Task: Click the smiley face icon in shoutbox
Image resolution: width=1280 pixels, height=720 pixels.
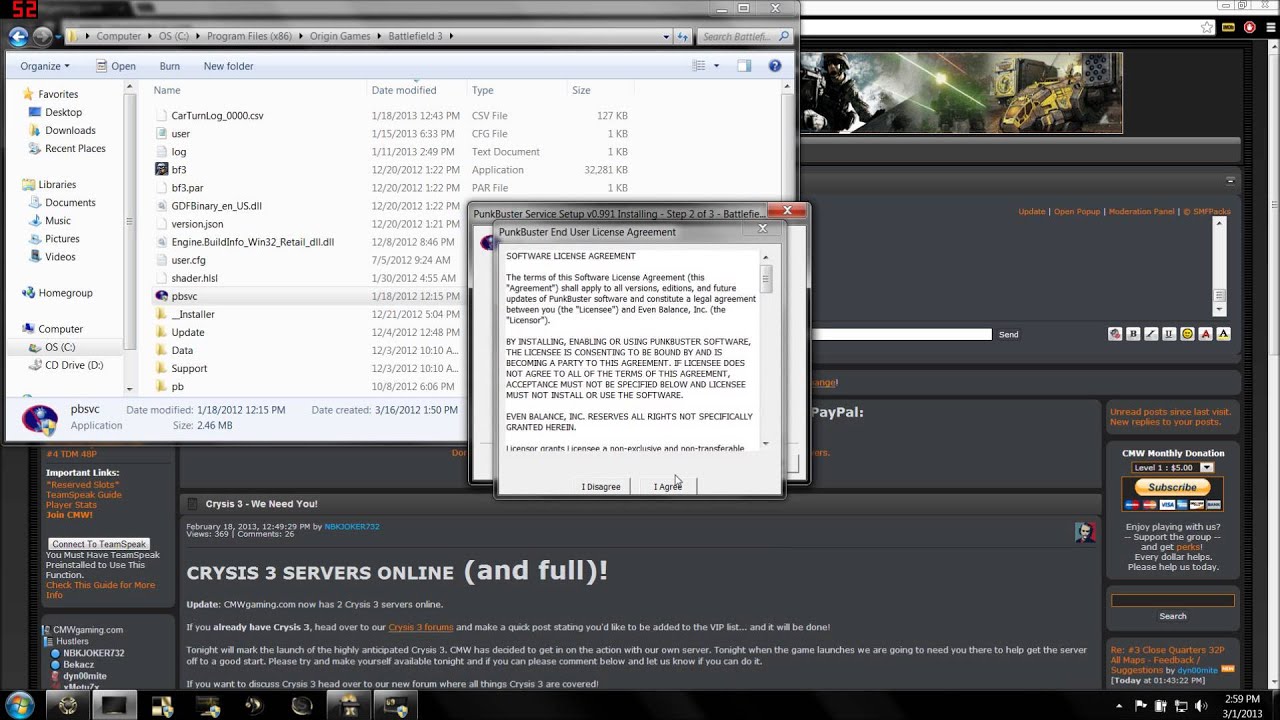Action: click(1187, 334)
